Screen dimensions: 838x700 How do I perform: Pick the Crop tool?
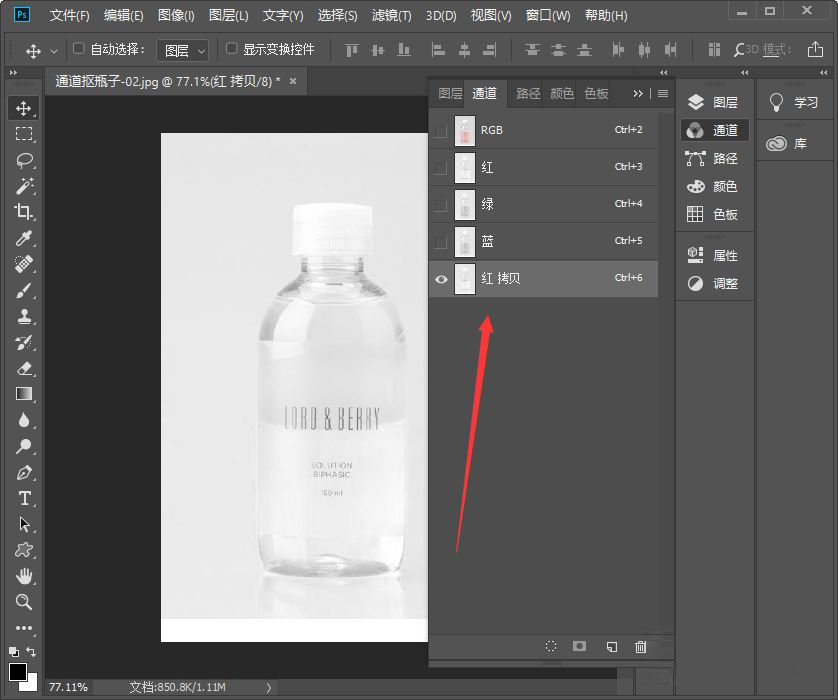(x=24, y=212)
